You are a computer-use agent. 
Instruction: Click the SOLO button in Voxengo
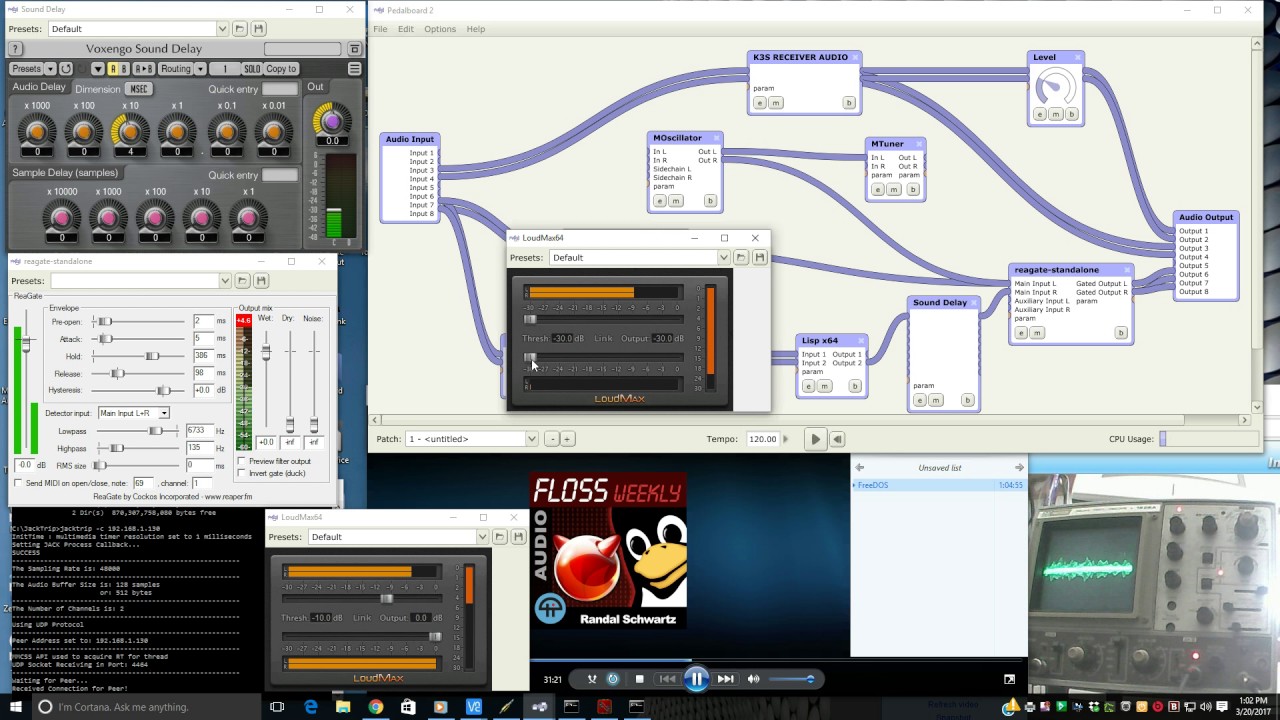(252, 69)
